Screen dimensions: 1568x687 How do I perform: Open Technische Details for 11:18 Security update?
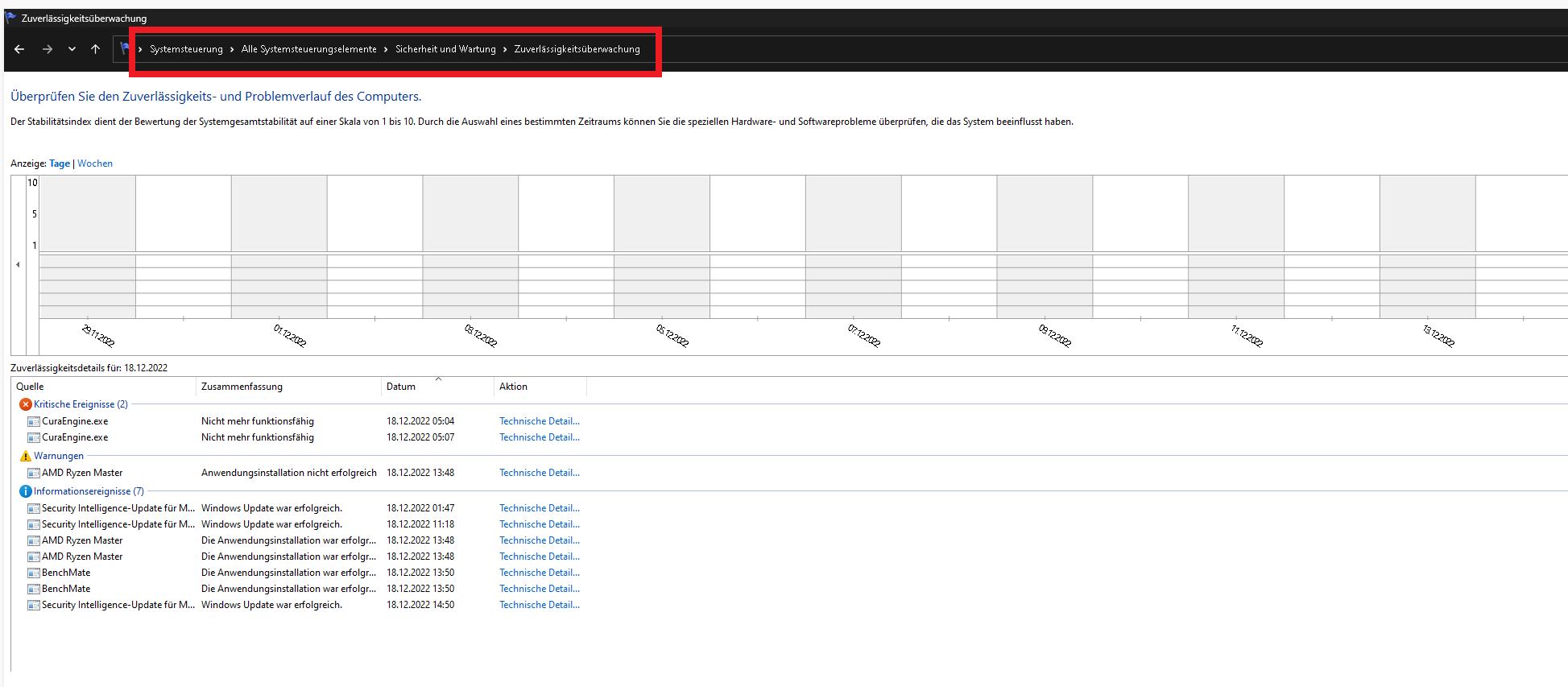[x=540, y=524]
